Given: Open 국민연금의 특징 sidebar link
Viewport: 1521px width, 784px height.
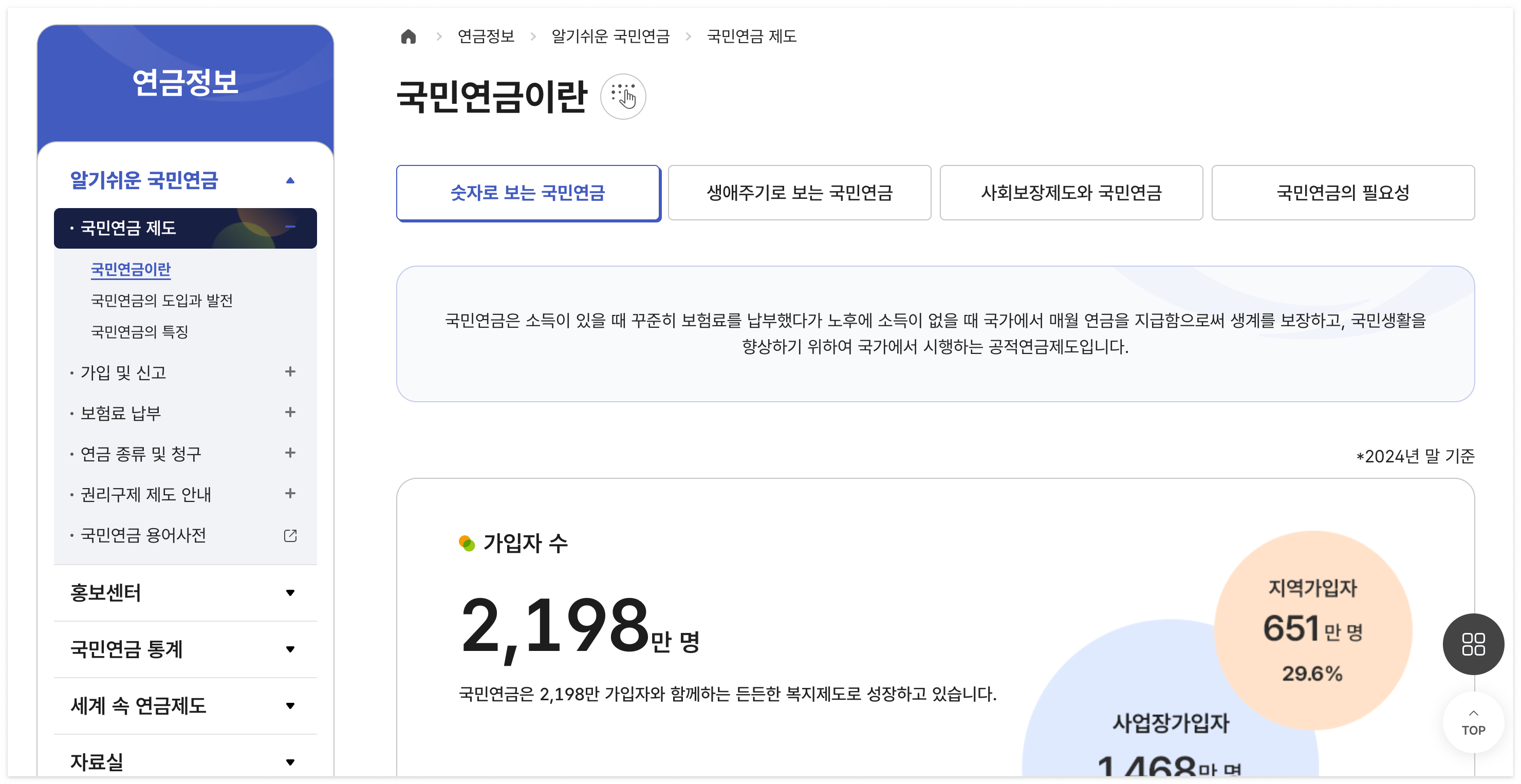Looking at the screenshot, I should (x=139, y=332).
